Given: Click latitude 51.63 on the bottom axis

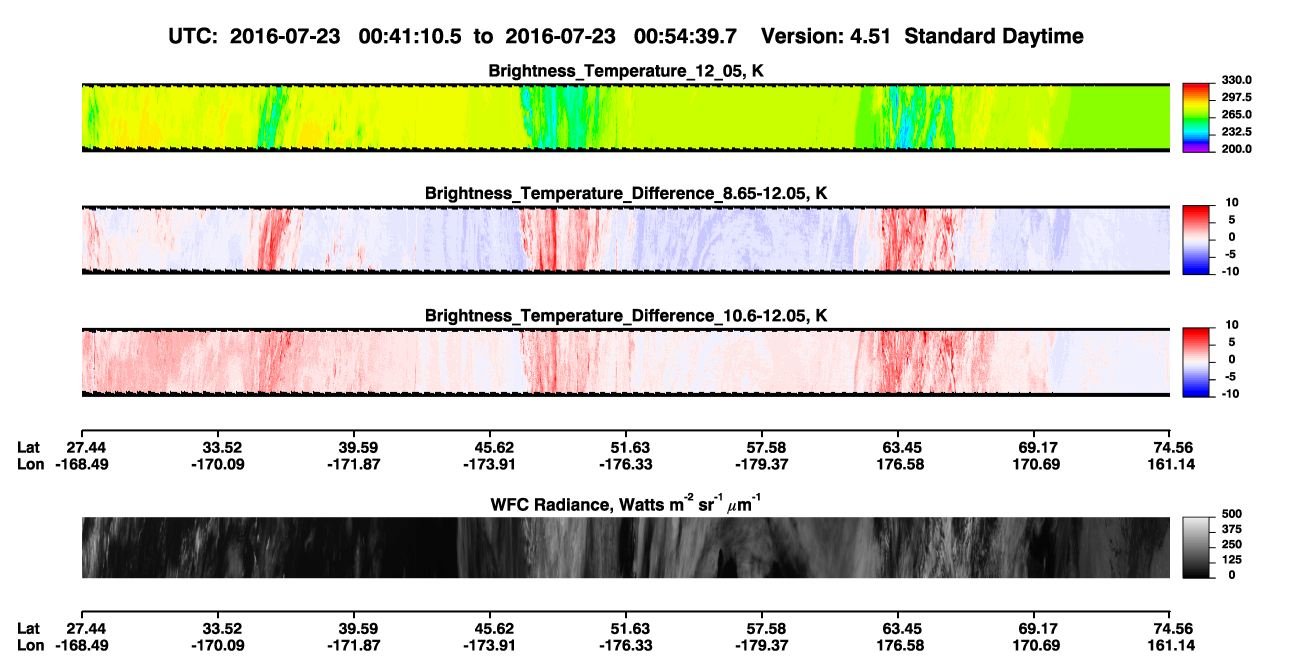Looking at the screenshot, I should tap(631, 629).
